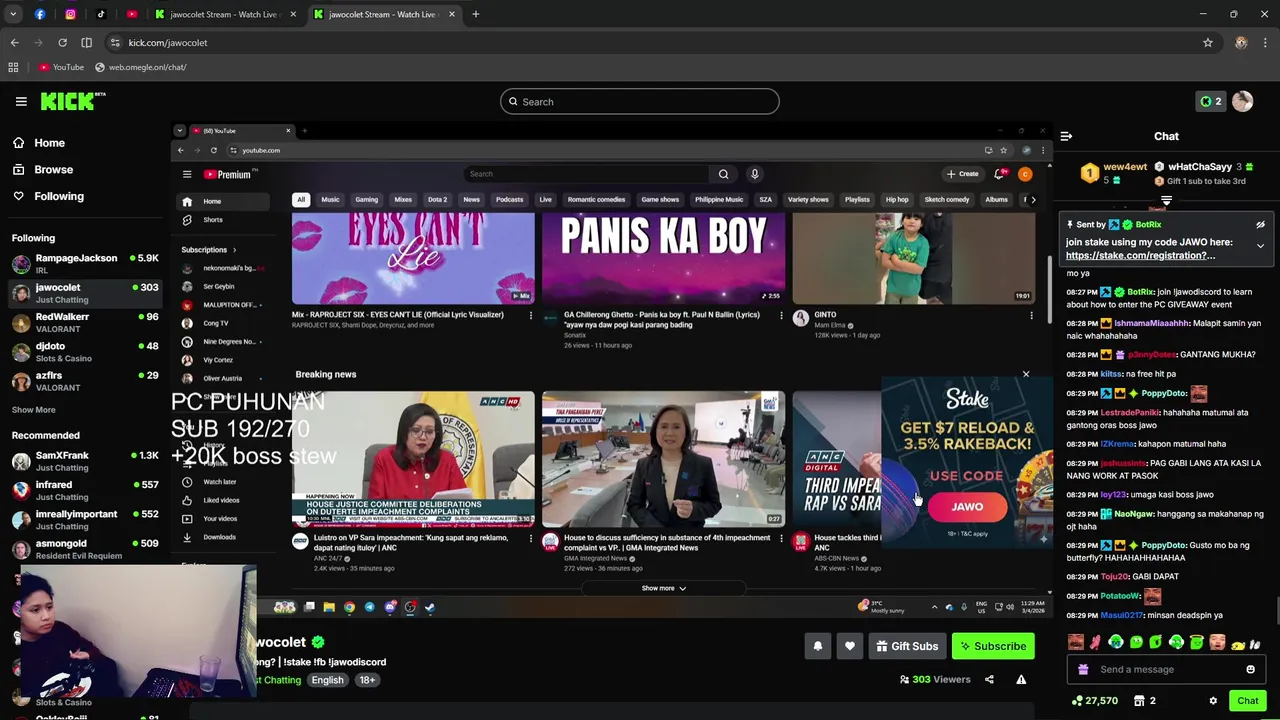This screenshot has height=720, width=1280.
Task: Click the Gift Subs button
Action: pyautogui.click(x=907, y=646)
